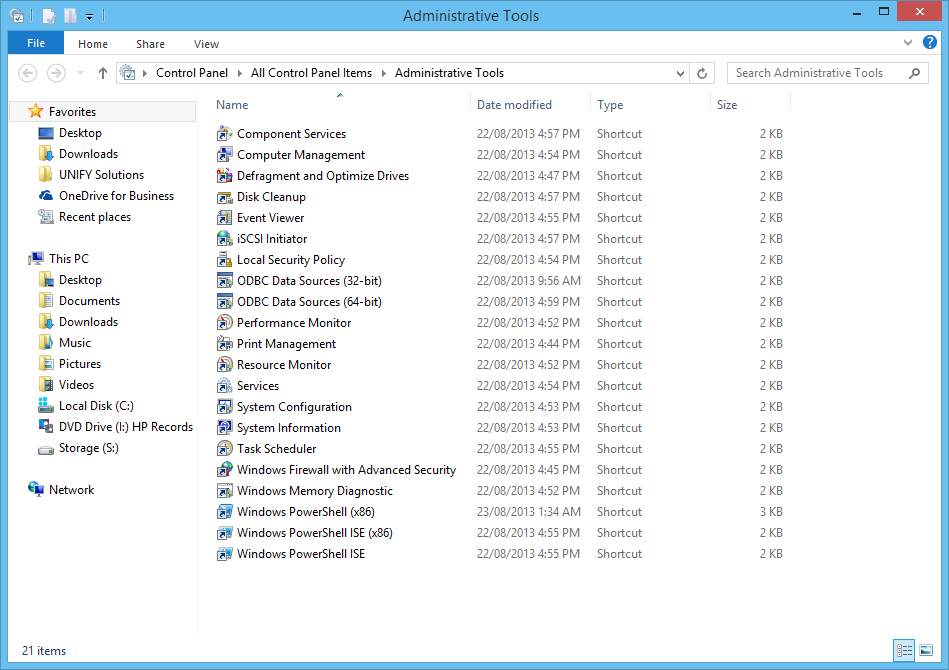The height and width of the screenshot is (670, 949).
Task: Refresh the Administrative Tools folder
Action: pyautogui.click(x=702, y=73)
